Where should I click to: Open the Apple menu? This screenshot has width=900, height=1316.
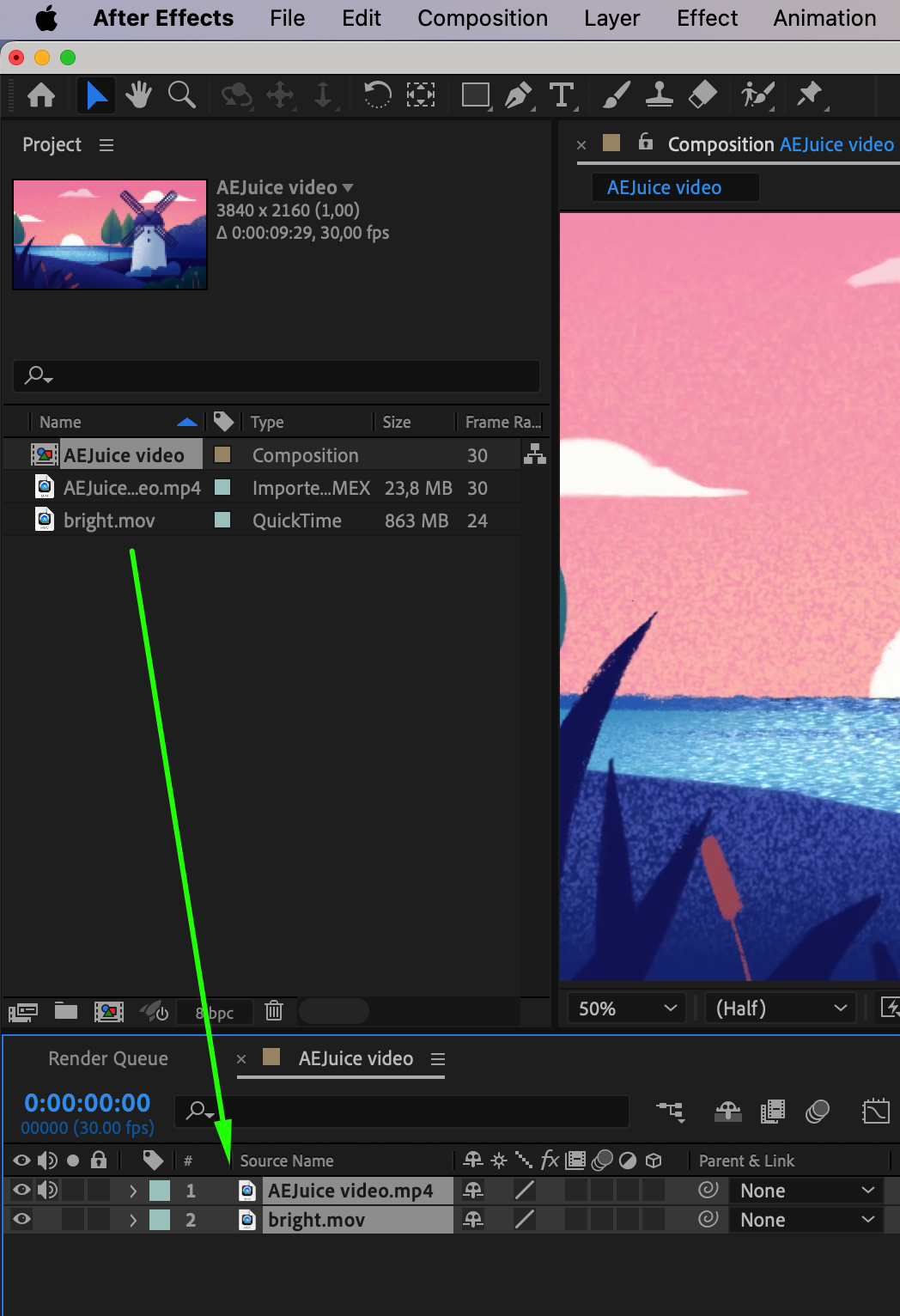tap(46, 18)
